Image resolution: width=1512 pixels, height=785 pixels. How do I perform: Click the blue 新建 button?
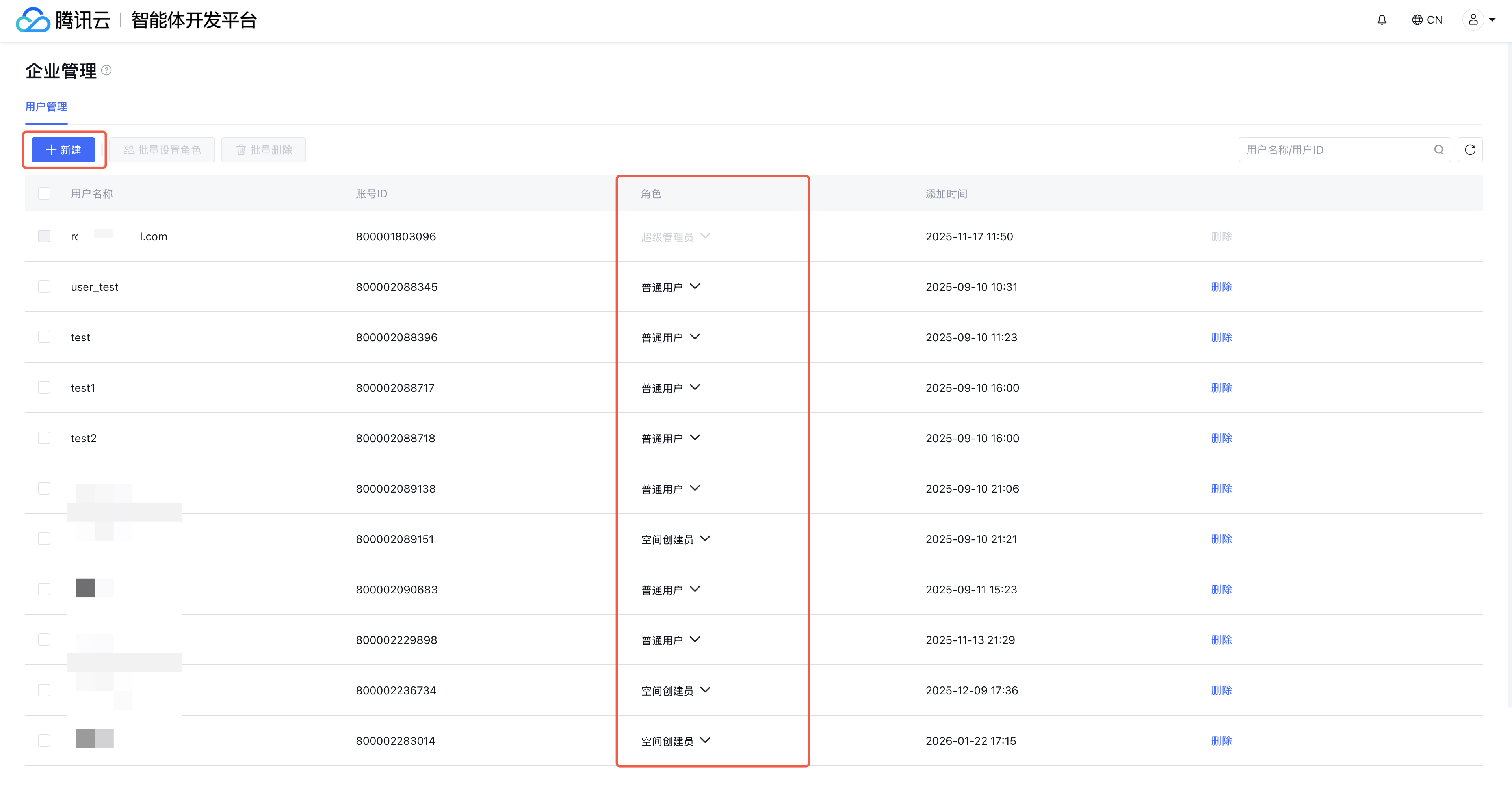point(63,150)
